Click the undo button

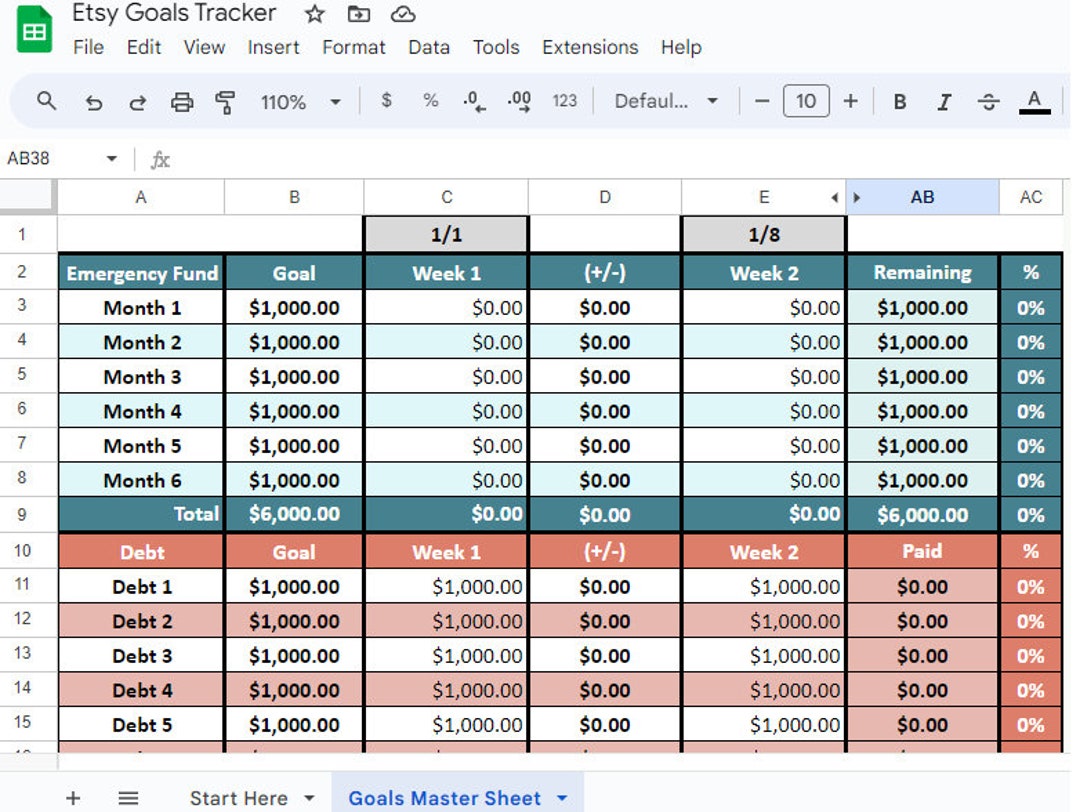tap(94, 101)
